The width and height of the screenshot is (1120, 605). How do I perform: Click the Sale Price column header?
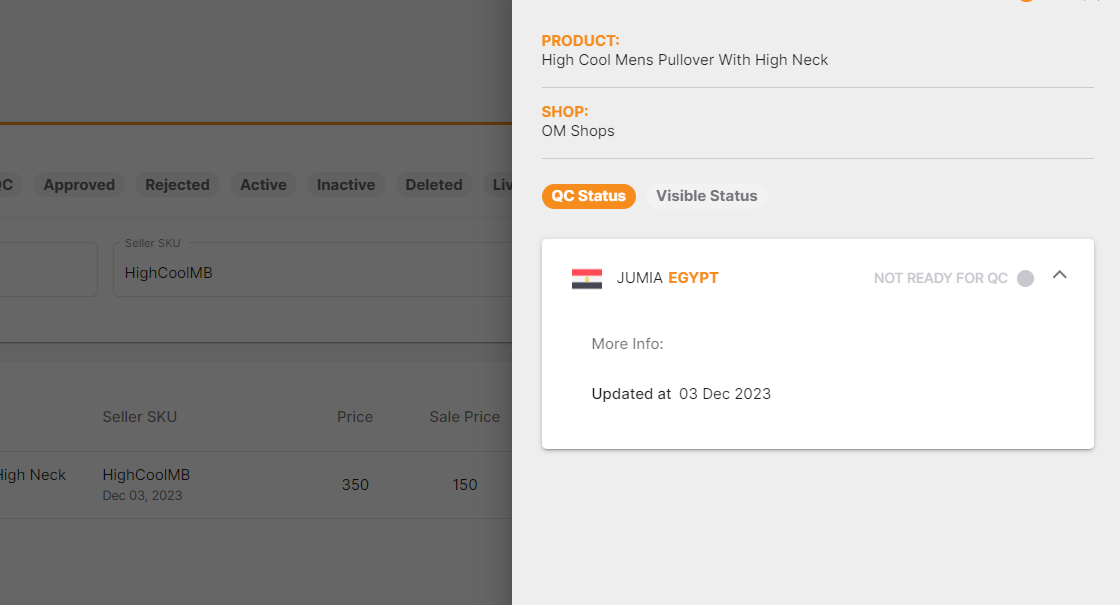(x=464, y=417)
